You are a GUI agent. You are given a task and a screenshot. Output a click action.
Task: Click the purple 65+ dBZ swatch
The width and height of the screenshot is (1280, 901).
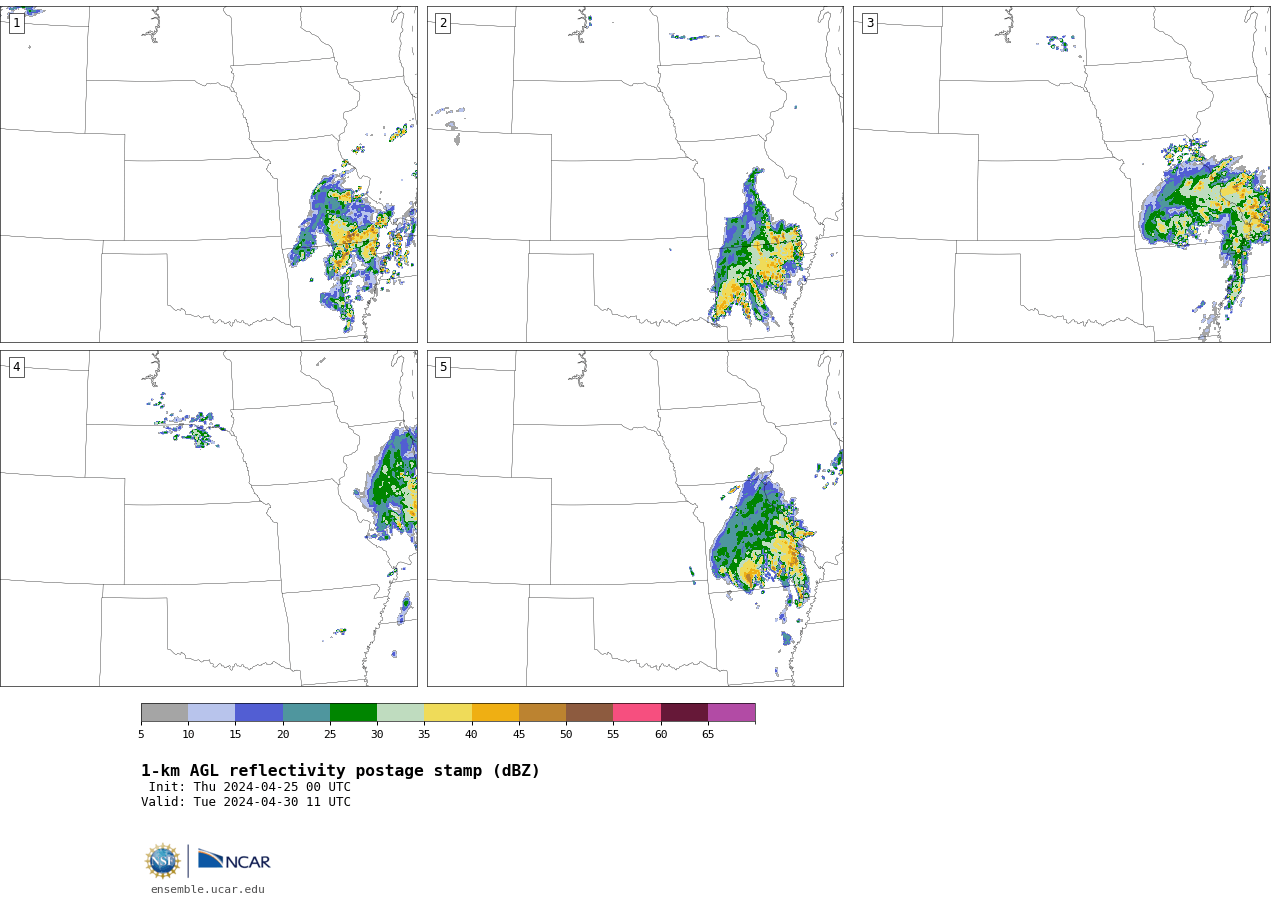coord(731,713)
